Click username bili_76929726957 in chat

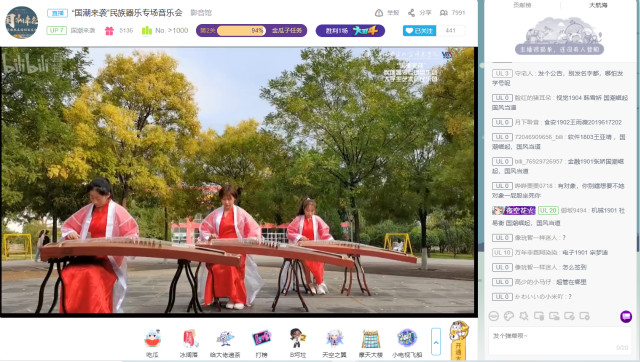(539, 162)
